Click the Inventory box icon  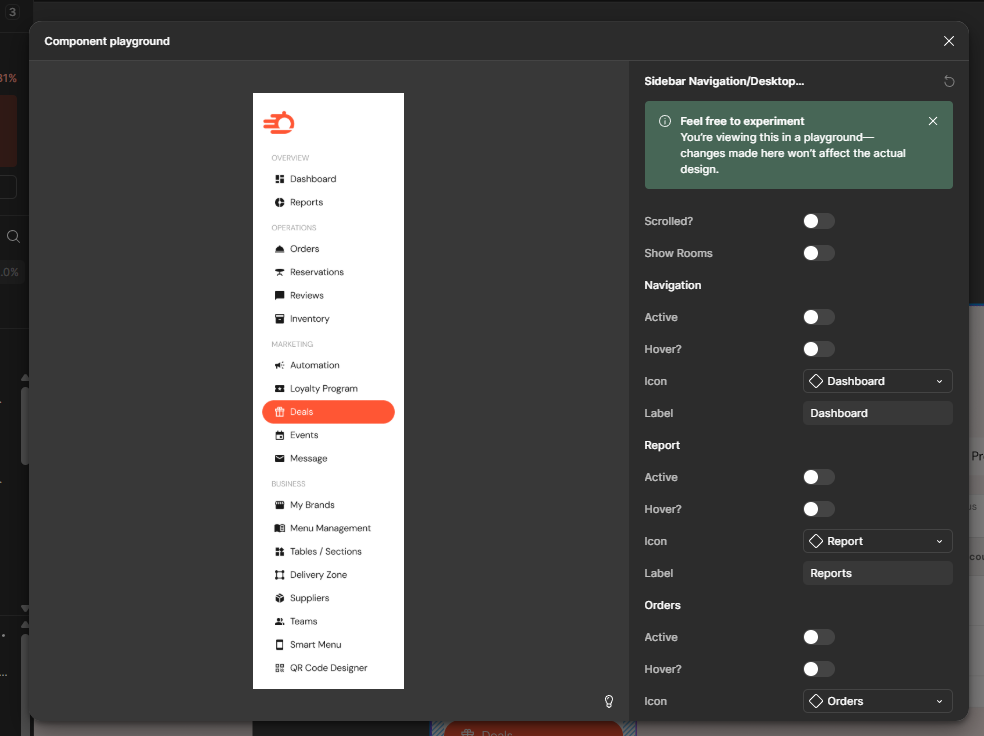click(280, 319)
